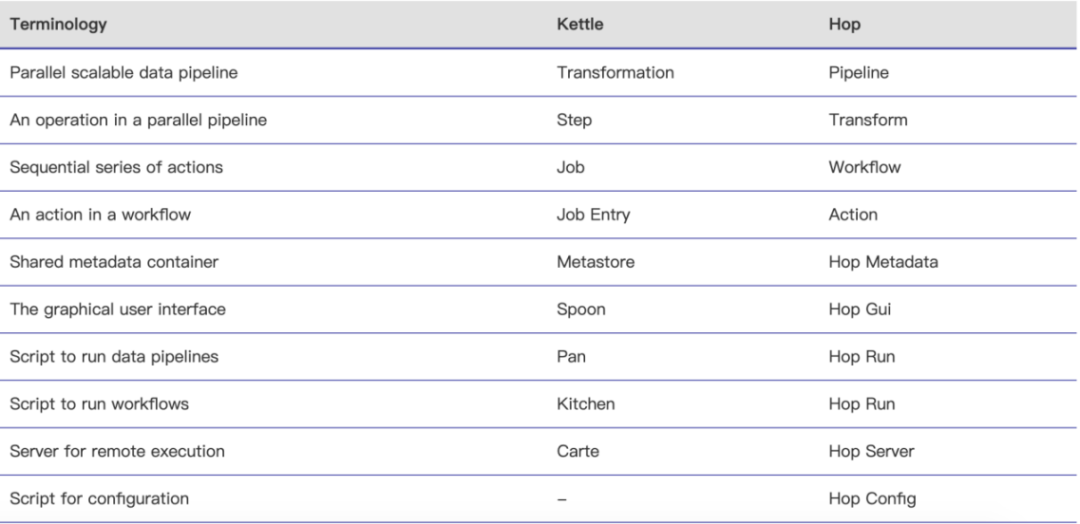Viewport: 1080px width, 524px height.
Task: Click the Spoon cell
Action: tap(581, 309)
